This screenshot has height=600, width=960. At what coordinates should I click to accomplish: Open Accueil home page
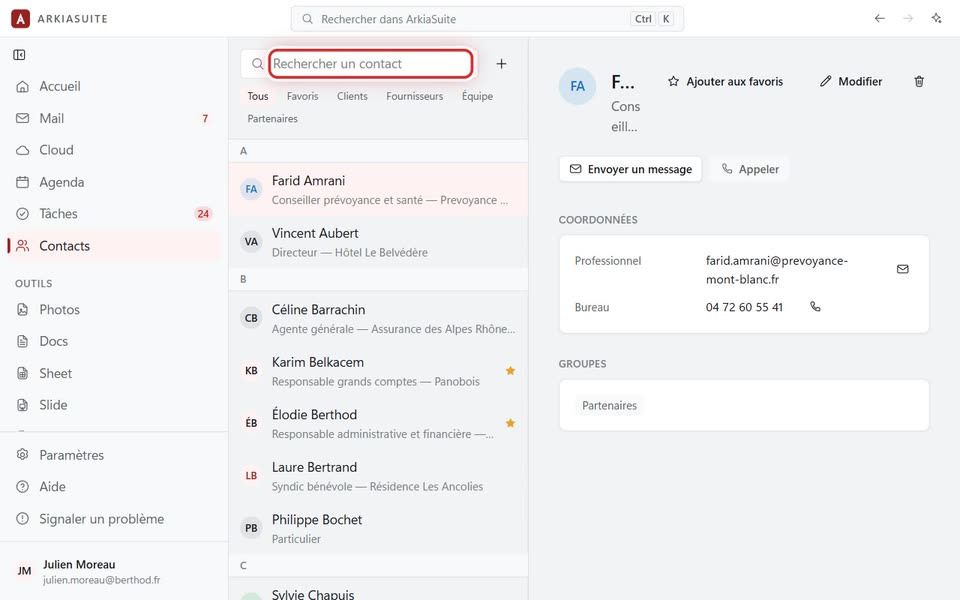(114, 86)
